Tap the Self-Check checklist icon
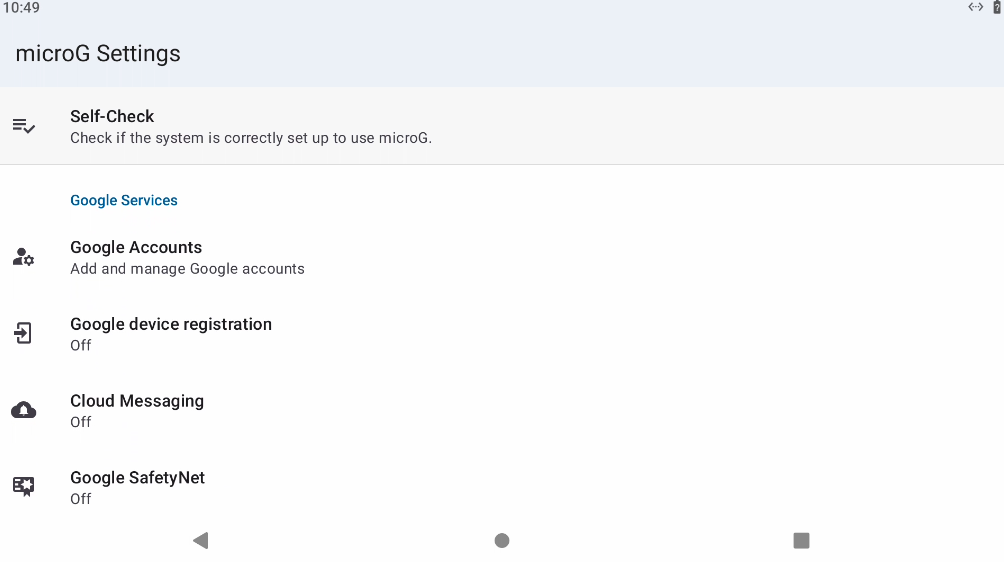This screenshot has width=1004, height=562. click(x=24, y=126)
